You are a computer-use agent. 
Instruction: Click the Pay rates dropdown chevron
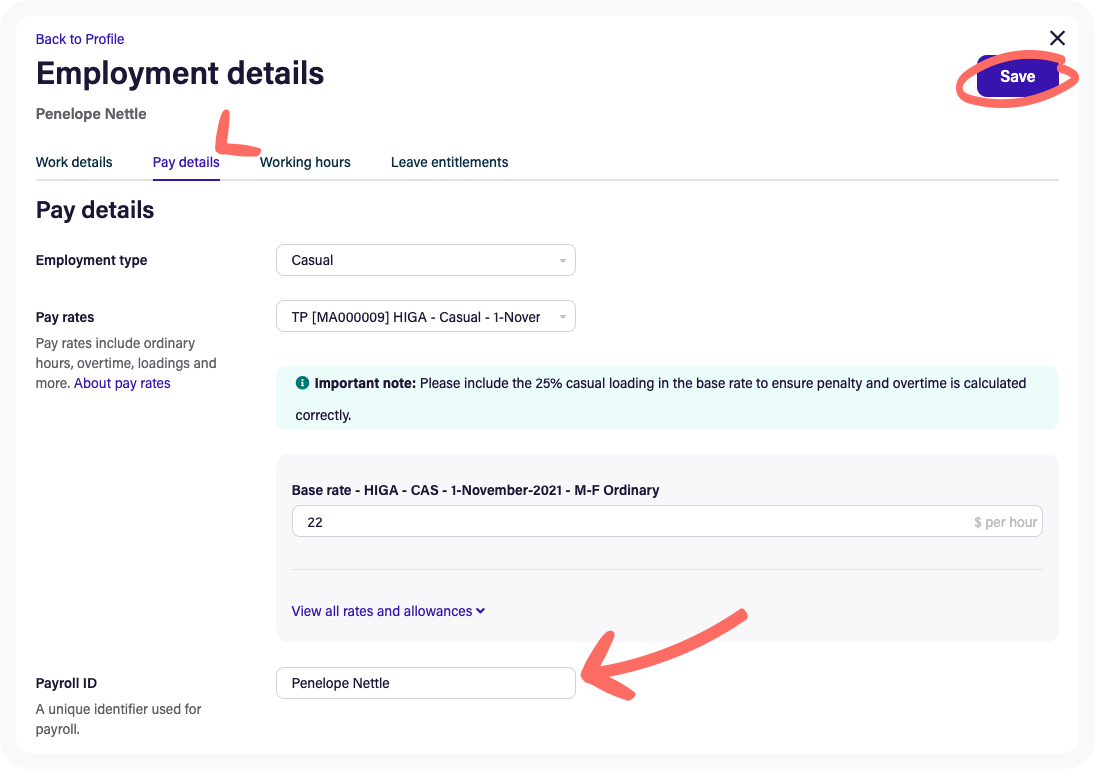pos(563,315)
